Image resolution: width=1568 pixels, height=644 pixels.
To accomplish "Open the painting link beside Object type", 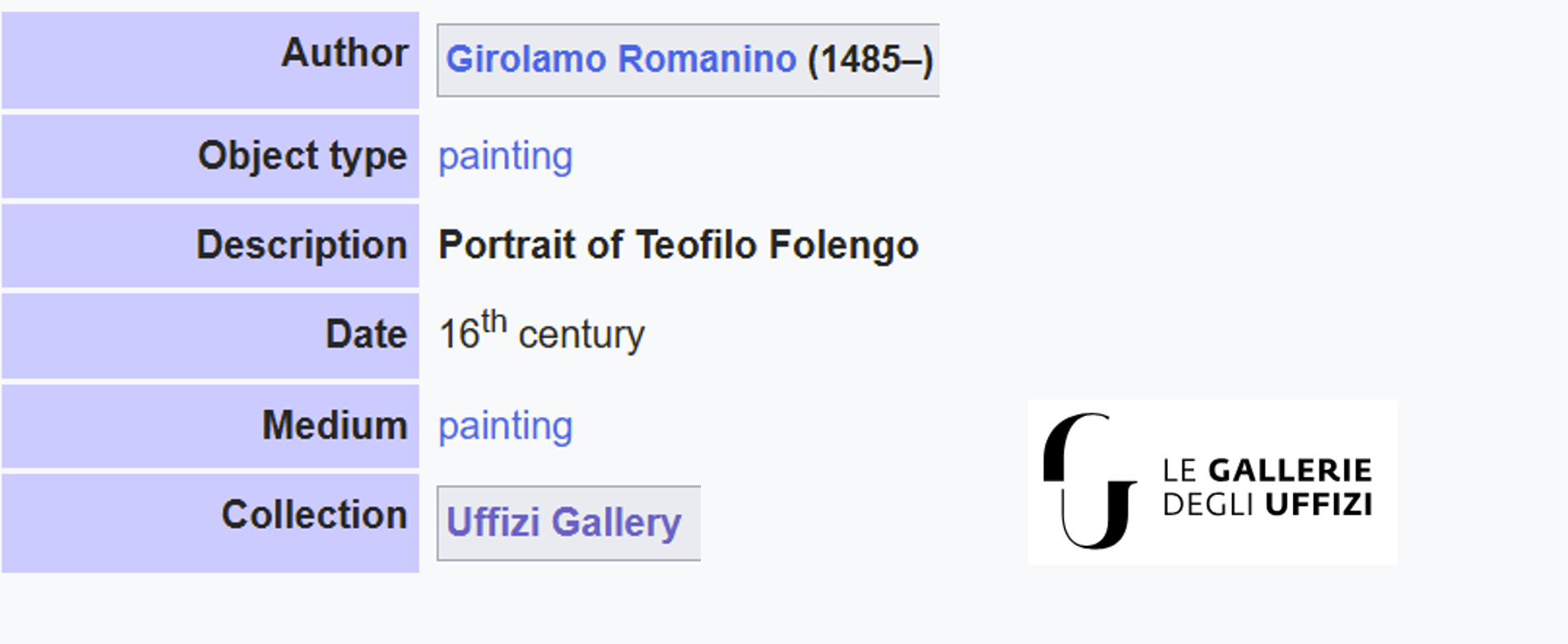I will pyautogui.click(x=505, y=156).
